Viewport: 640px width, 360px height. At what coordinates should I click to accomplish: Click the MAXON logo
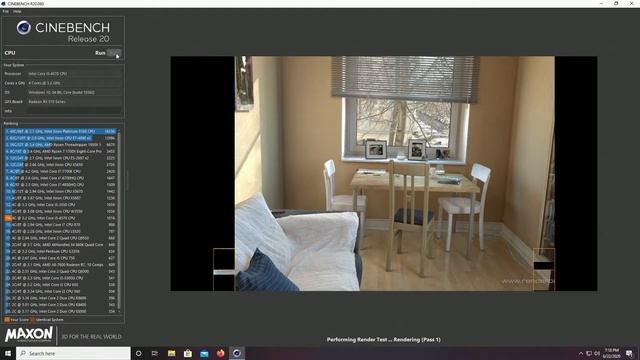point(29,334)
